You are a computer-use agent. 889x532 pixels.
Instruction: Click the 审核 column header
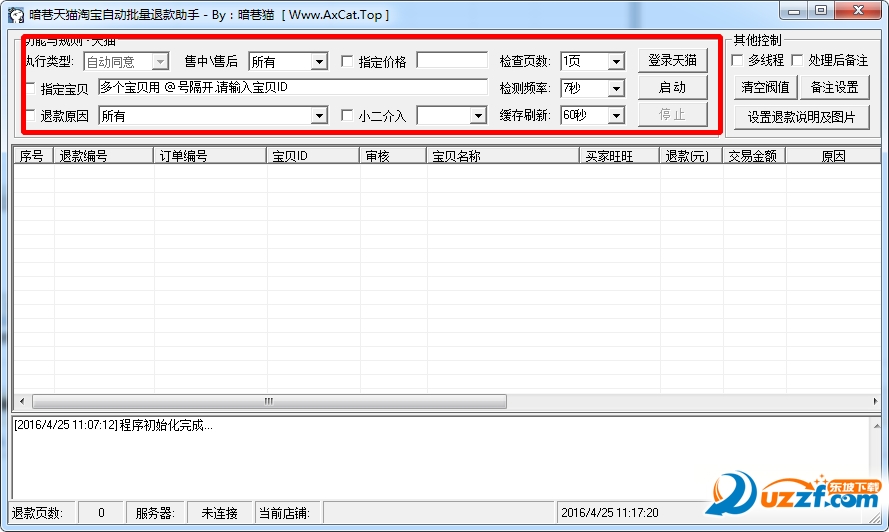pos(392,156)
